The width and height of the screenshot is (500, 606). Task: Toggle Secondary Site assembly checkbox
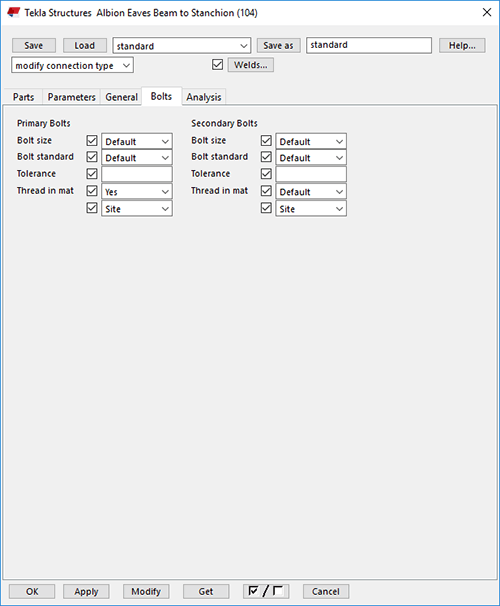click(266, 208)
